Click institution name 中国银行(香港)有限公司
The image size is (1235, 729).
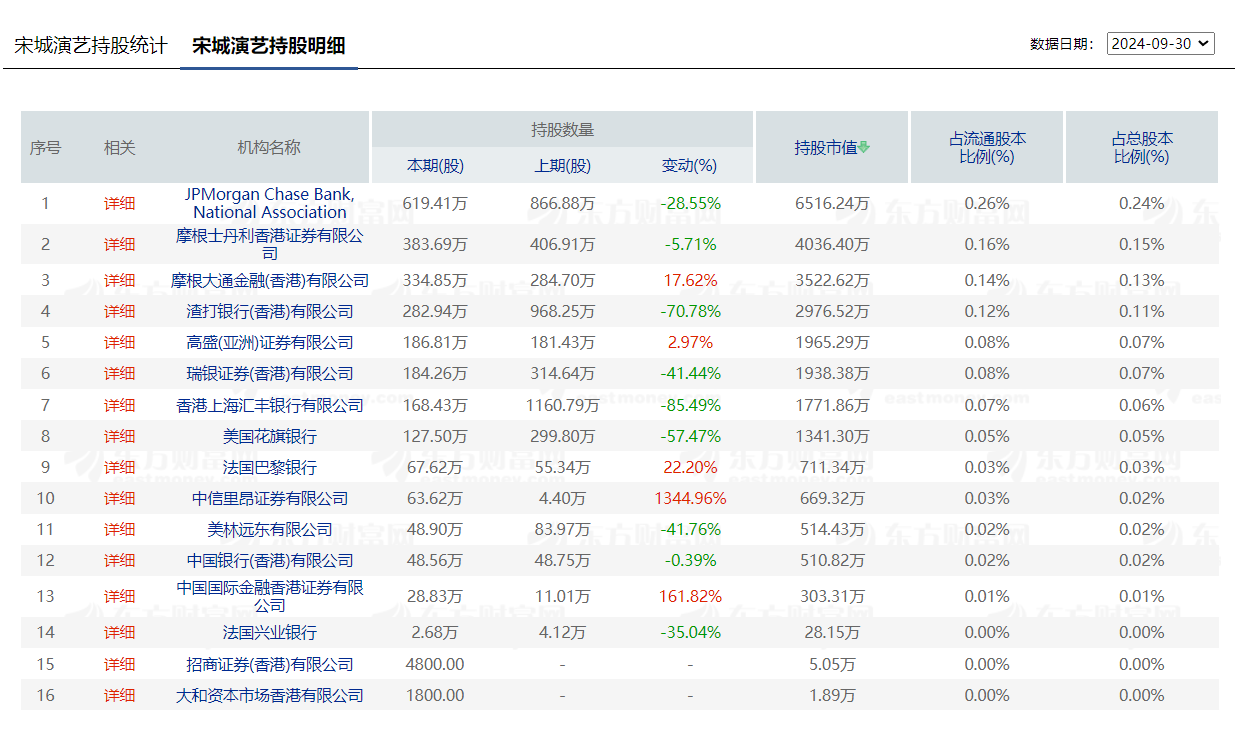[x=270, y=560]
